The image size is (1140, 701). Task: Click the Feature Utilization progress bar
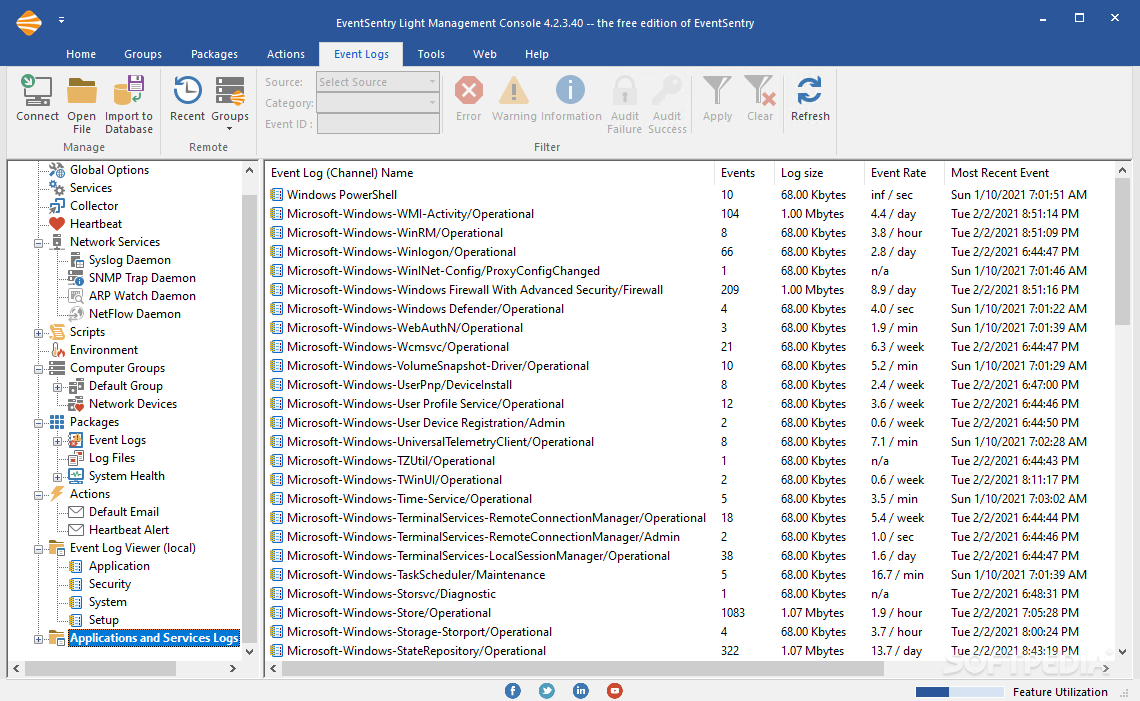click(959, 692)
